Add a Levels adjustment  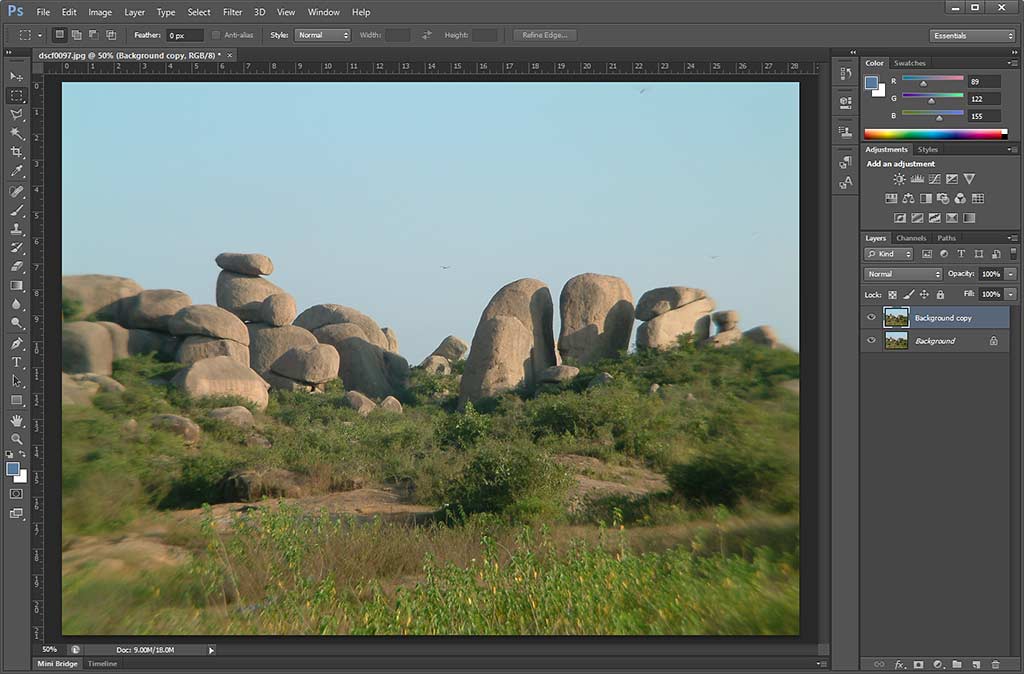pyautogui.click(x=917, y=179)
